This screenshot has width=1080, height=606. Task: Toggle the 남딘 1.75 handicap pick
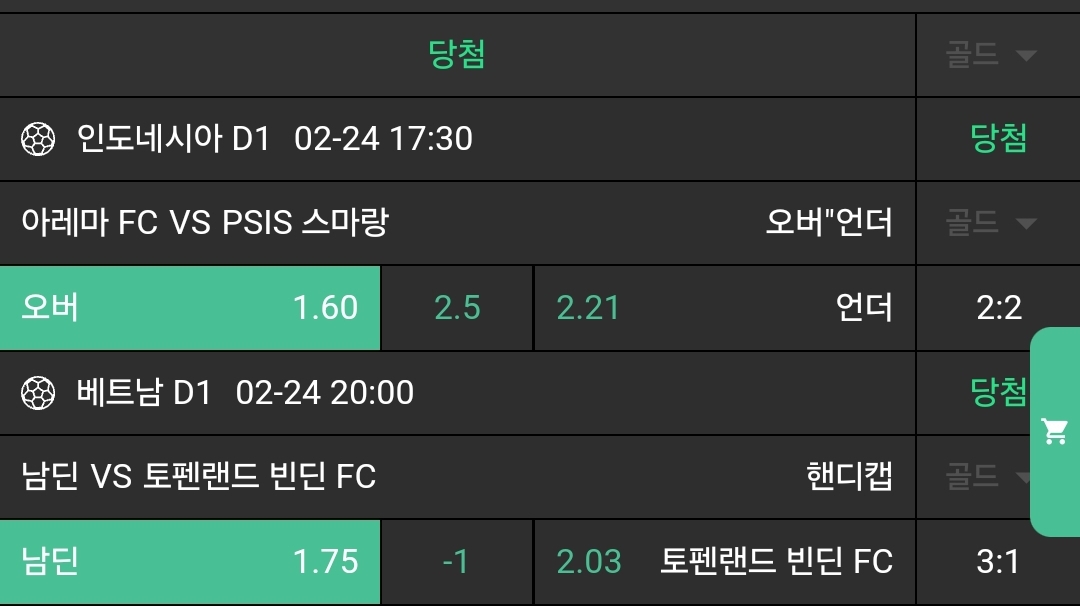coord(190,562)
